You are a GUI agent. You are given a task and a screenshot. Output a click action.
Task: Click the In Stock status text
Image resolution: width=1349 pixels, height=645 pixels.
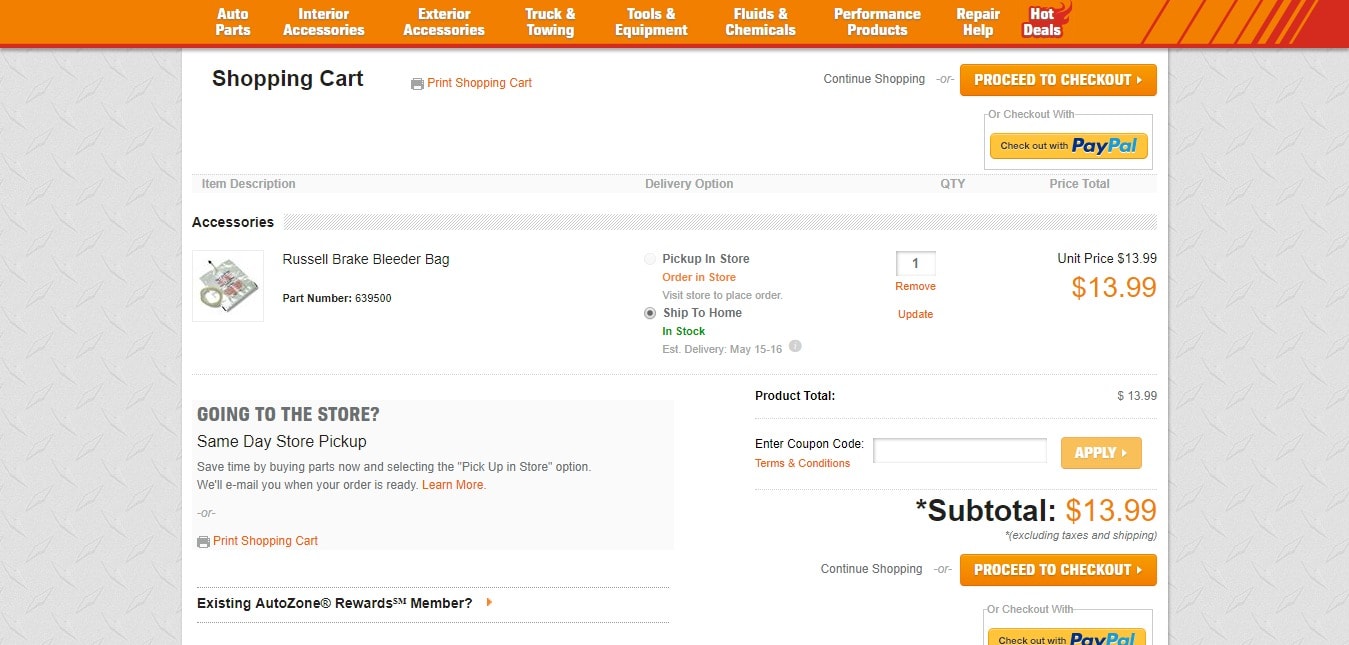tap(684, 331)
